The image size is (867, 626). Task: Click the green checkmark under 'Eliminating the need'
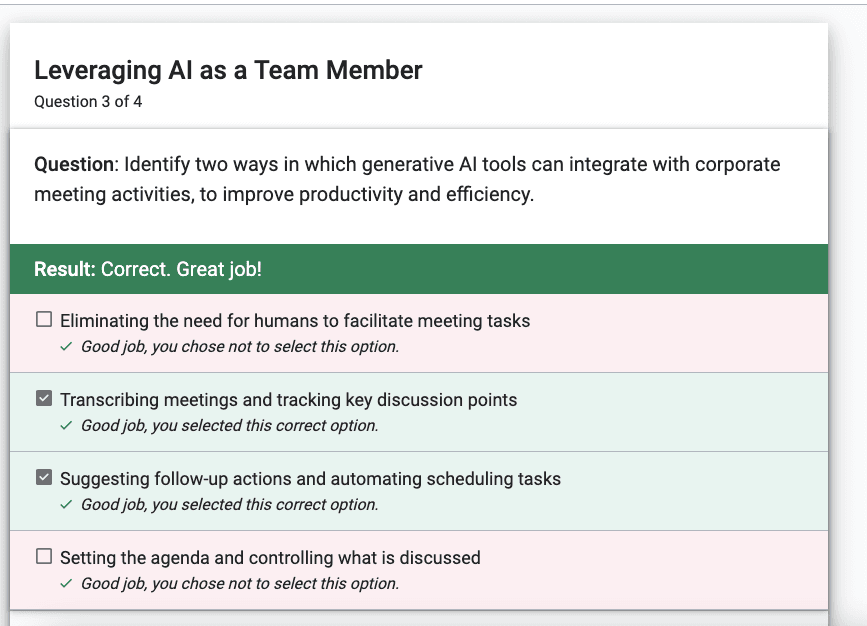(x=66, y=347)
